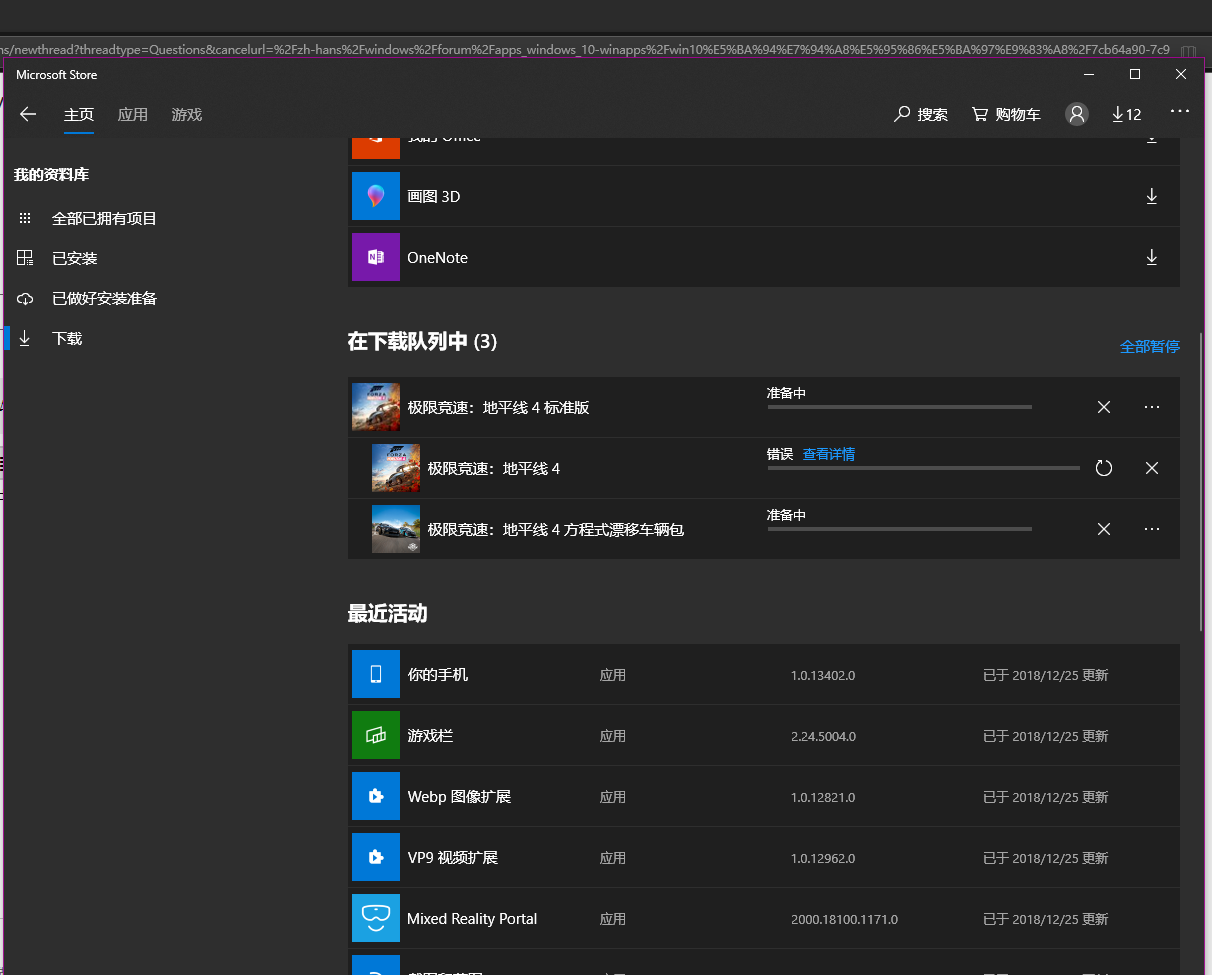
Task: Click the 画图 3D app icon
Action: pos(376,196)
